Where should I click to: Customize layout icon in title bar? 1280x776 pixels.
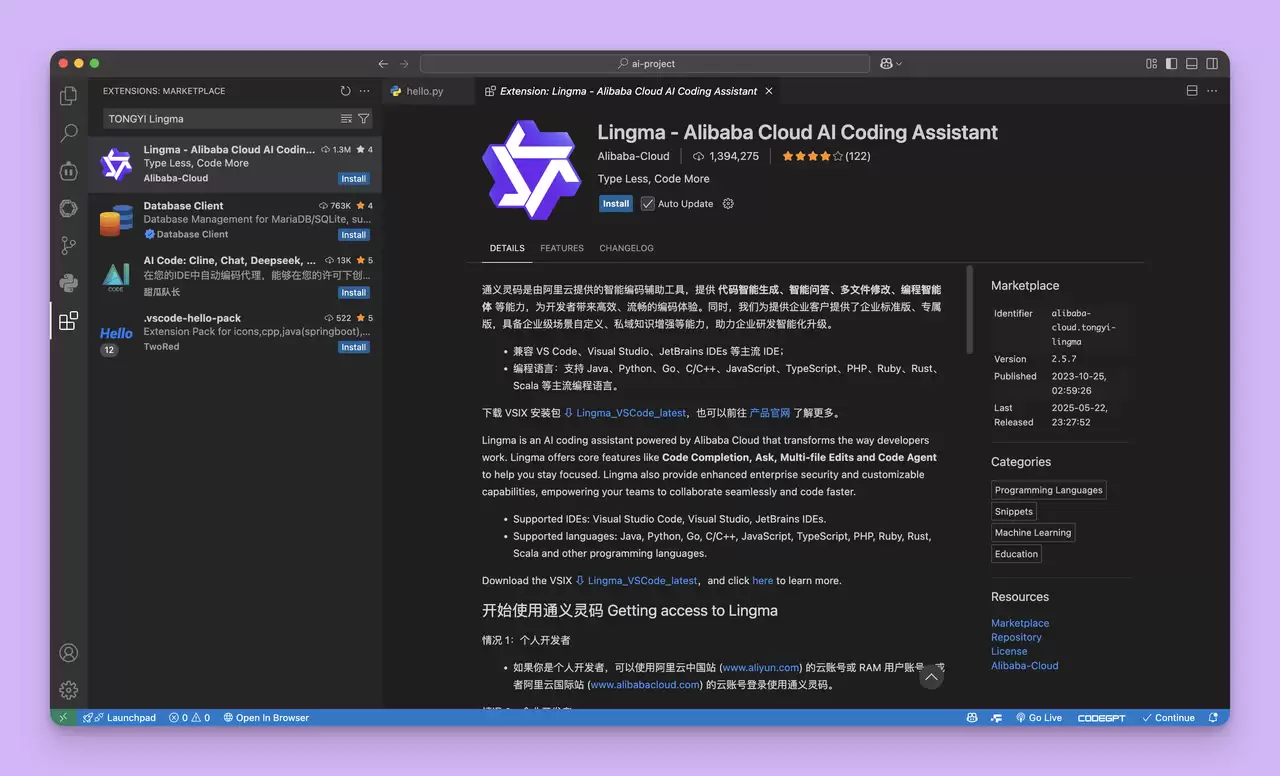pos(1151,64)
